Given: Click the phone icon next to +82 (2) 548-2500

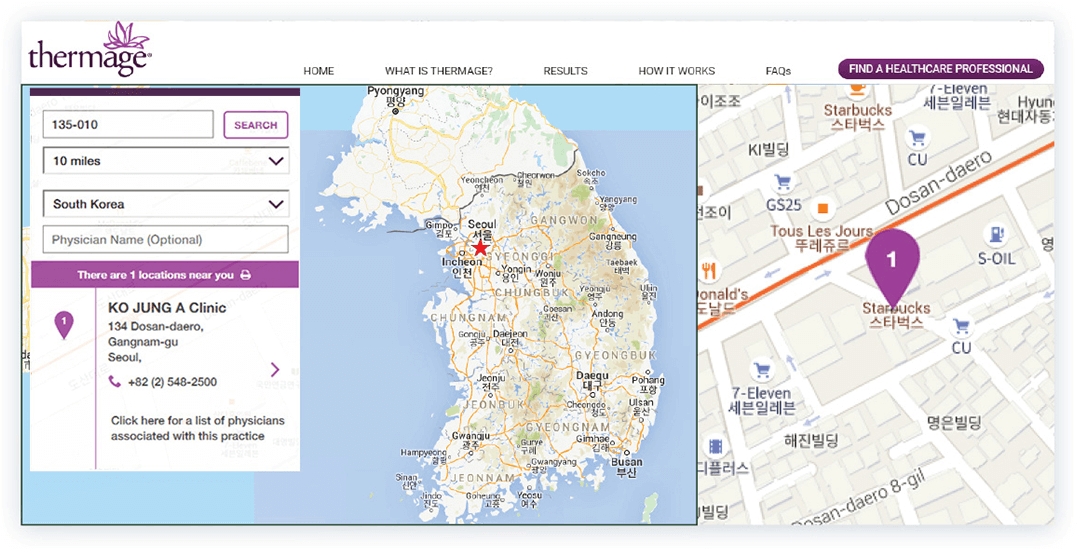Looking at the screenshot, I should (x=115, y=382).
